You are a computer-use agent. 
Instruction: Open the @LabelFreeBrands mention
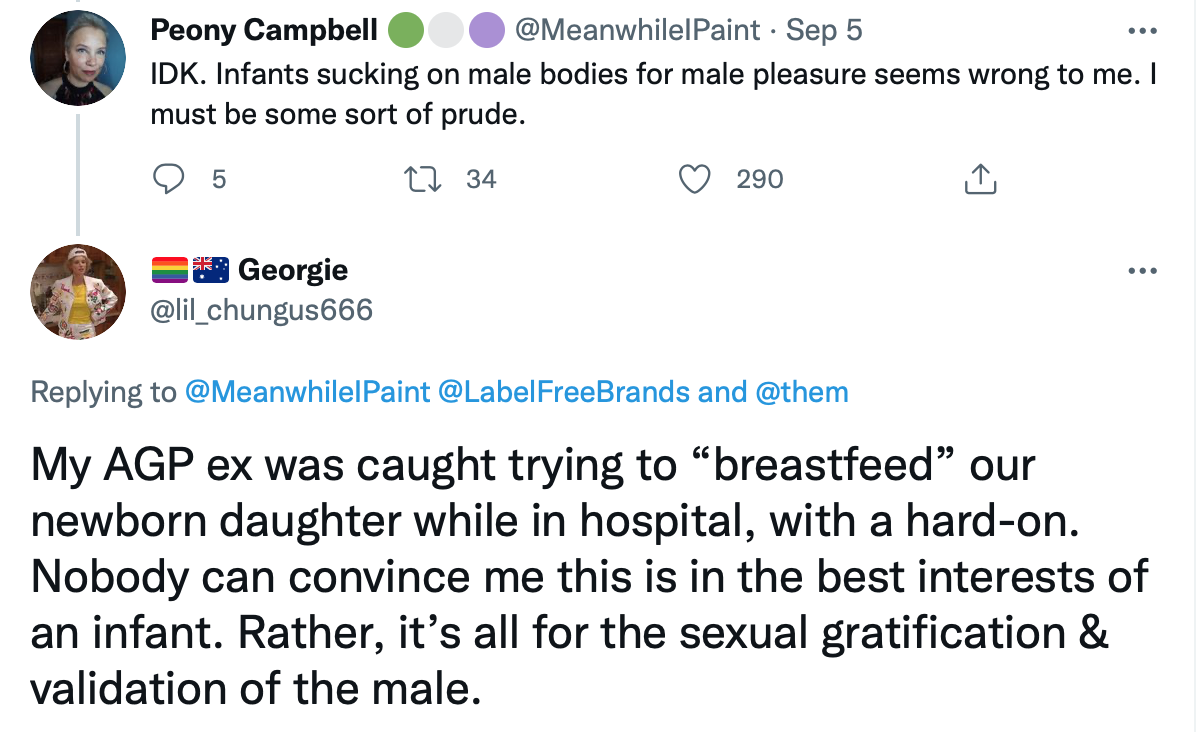[x=563, y=392]
